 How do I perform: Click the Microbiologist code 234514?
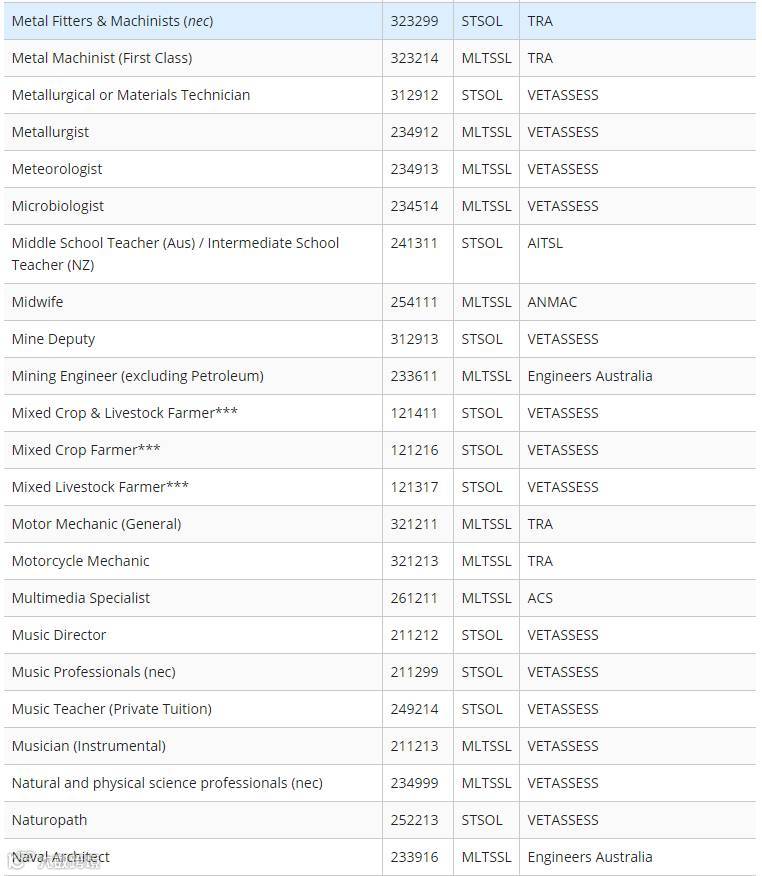pos(414,206)
